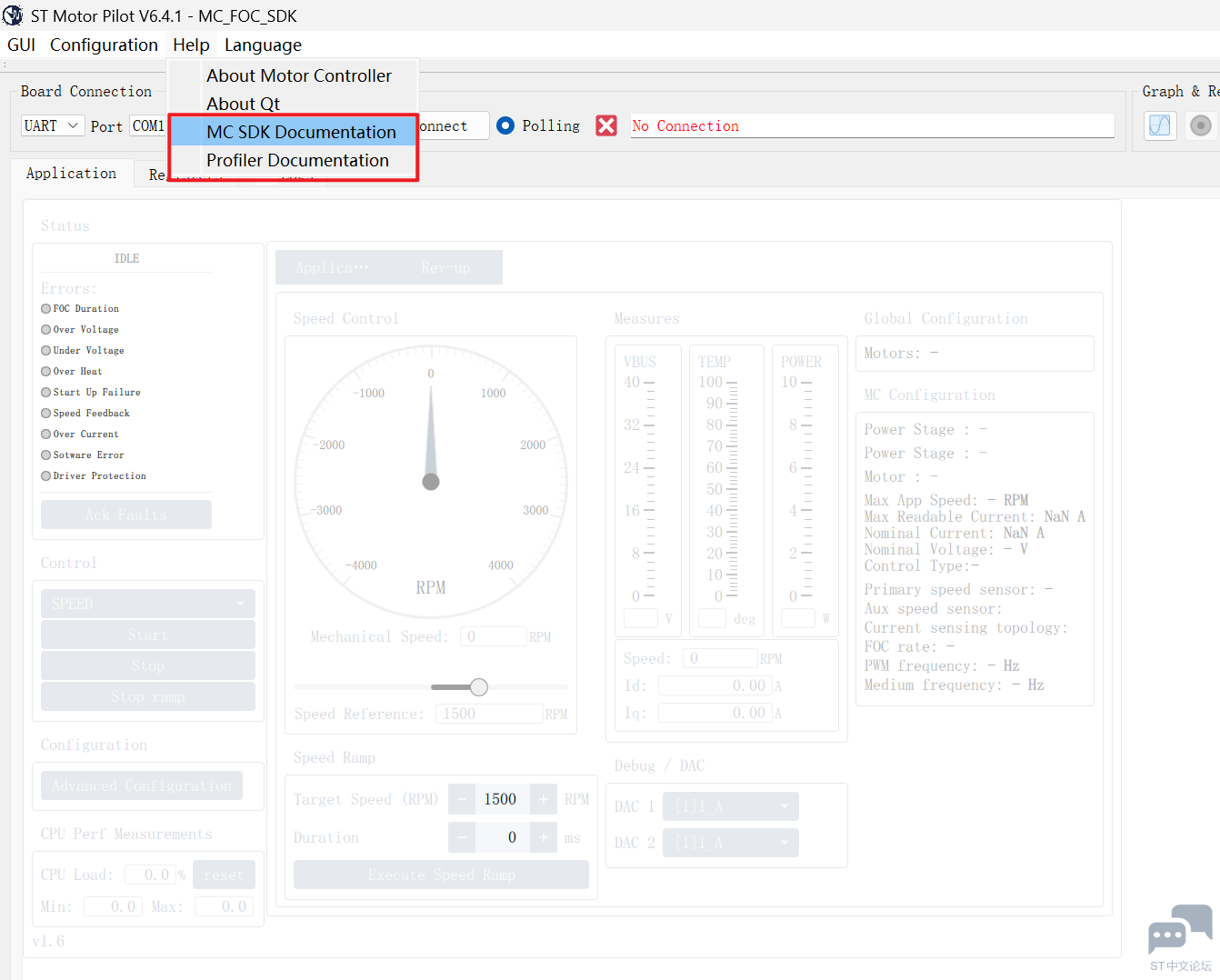Click the ST Motor Pilot app icon

(13, 15)
